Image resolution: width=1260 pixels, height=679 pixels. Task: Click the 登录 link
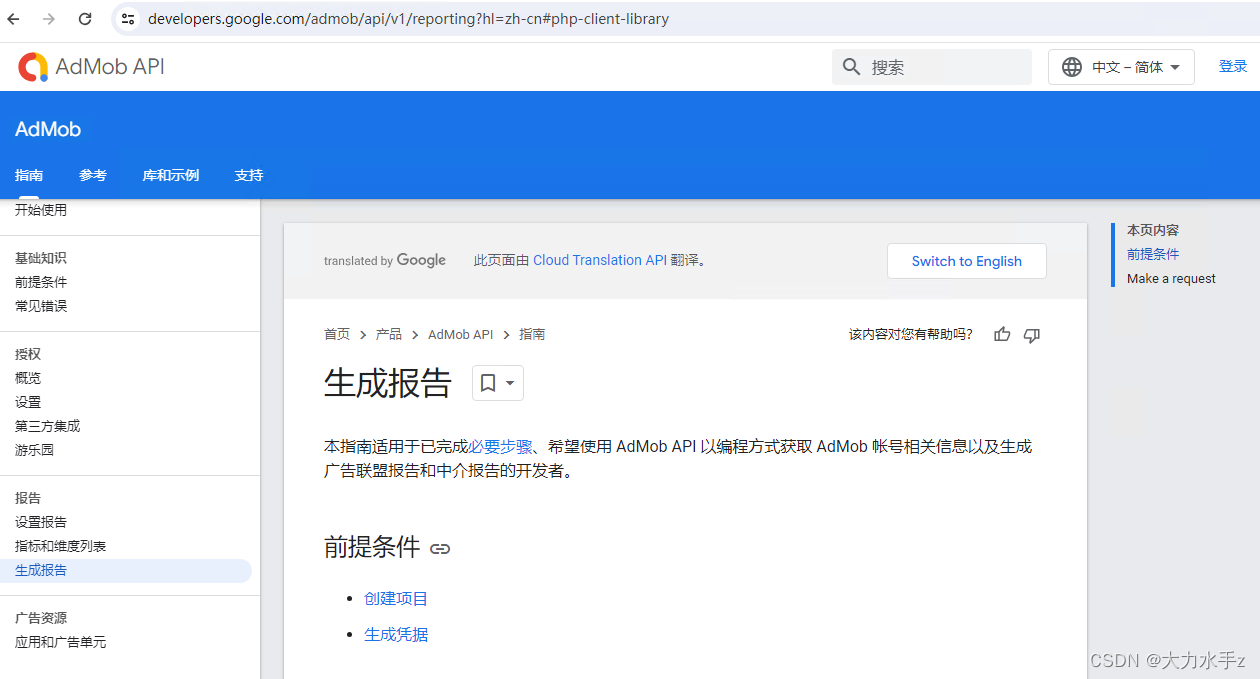click(1232, 65)
